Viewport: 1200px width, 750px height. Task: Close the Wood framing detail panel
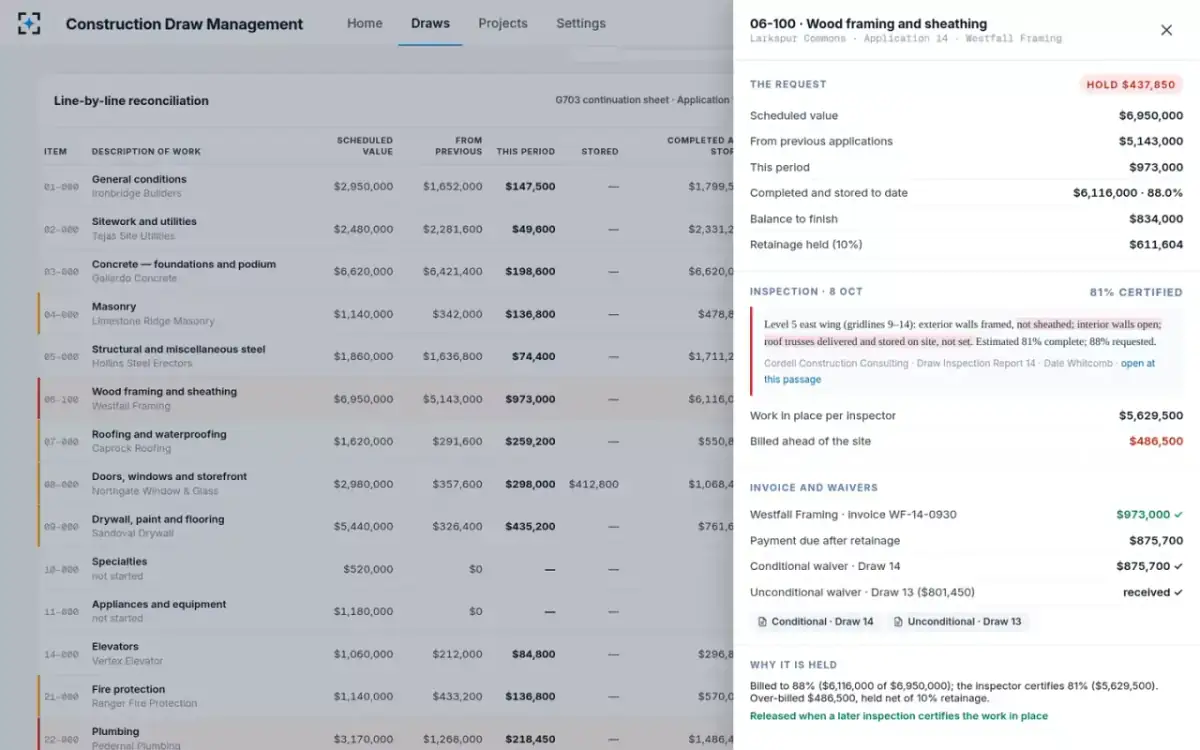point(1166,30)
